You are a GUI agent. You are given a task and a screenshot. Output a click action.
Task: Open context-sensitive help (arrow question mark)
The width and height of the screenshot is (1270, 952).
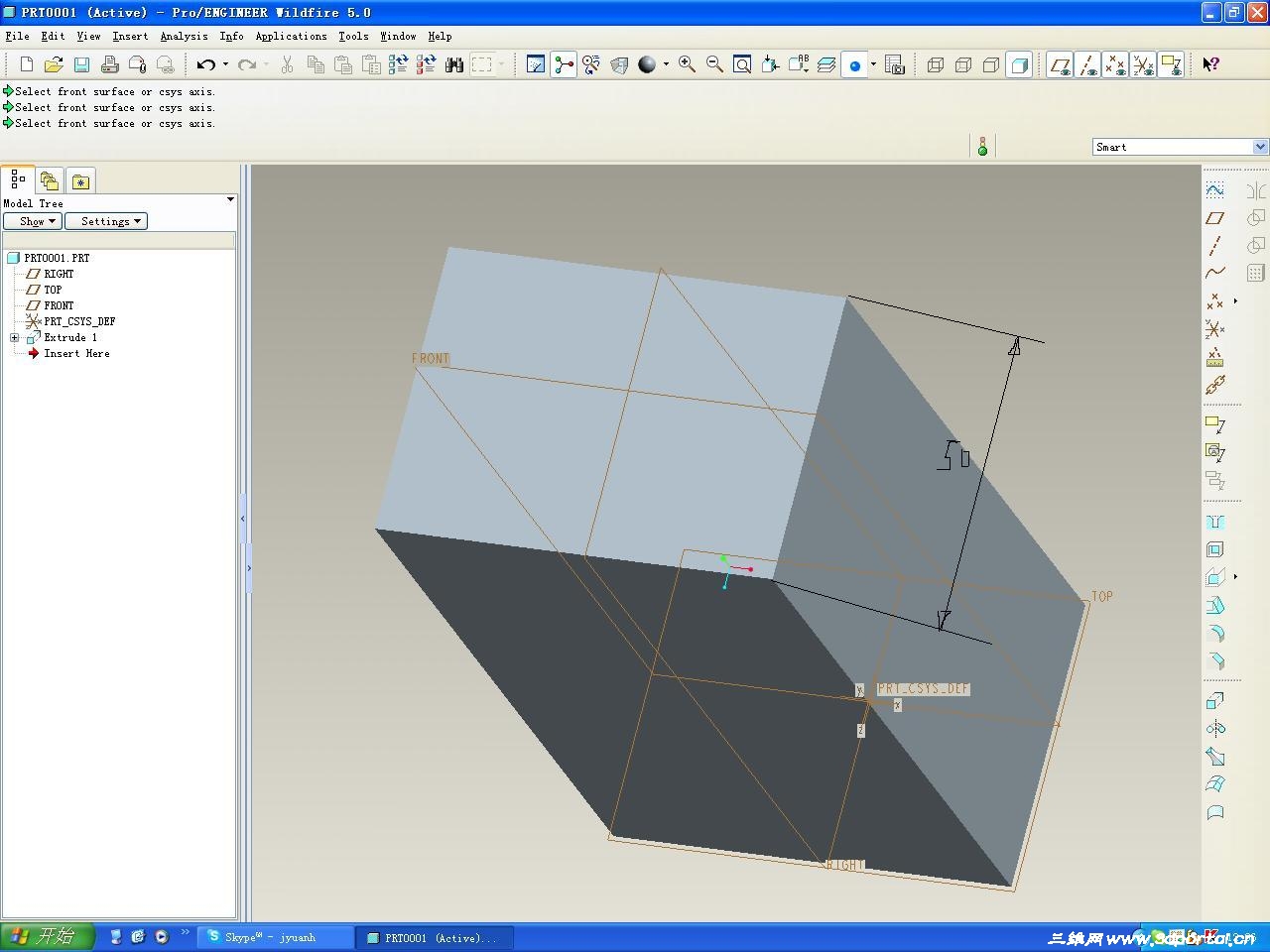[1210, 64]
